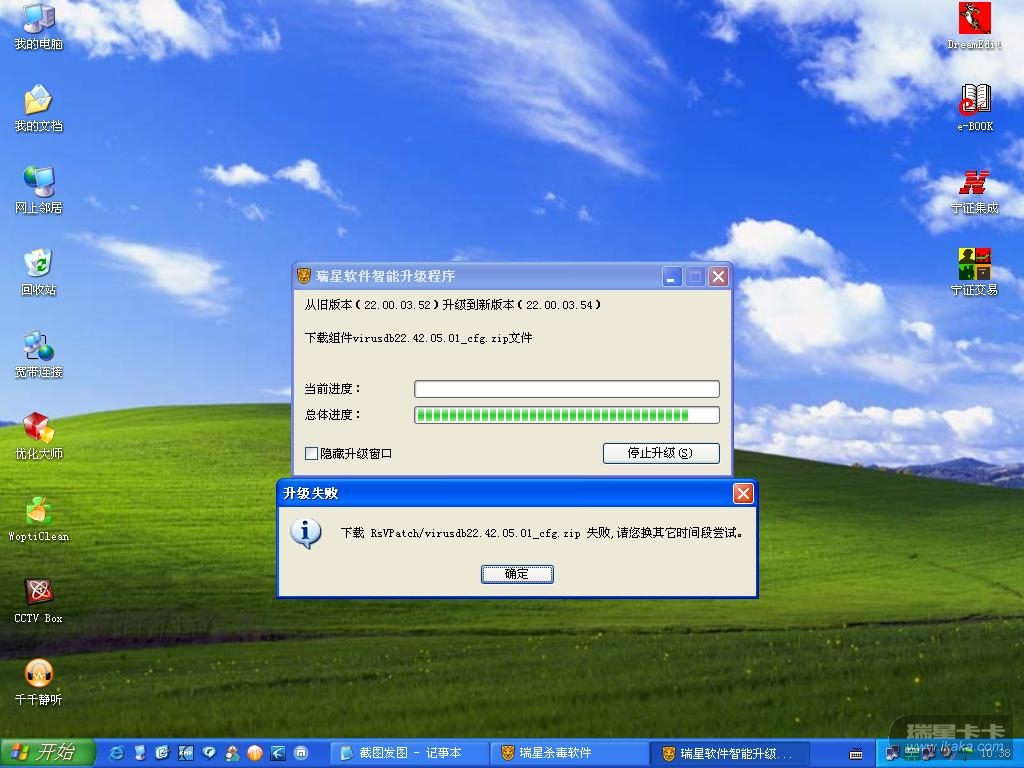Close the 瑞星软件智能升级程序 window

[x=718, y=276]
